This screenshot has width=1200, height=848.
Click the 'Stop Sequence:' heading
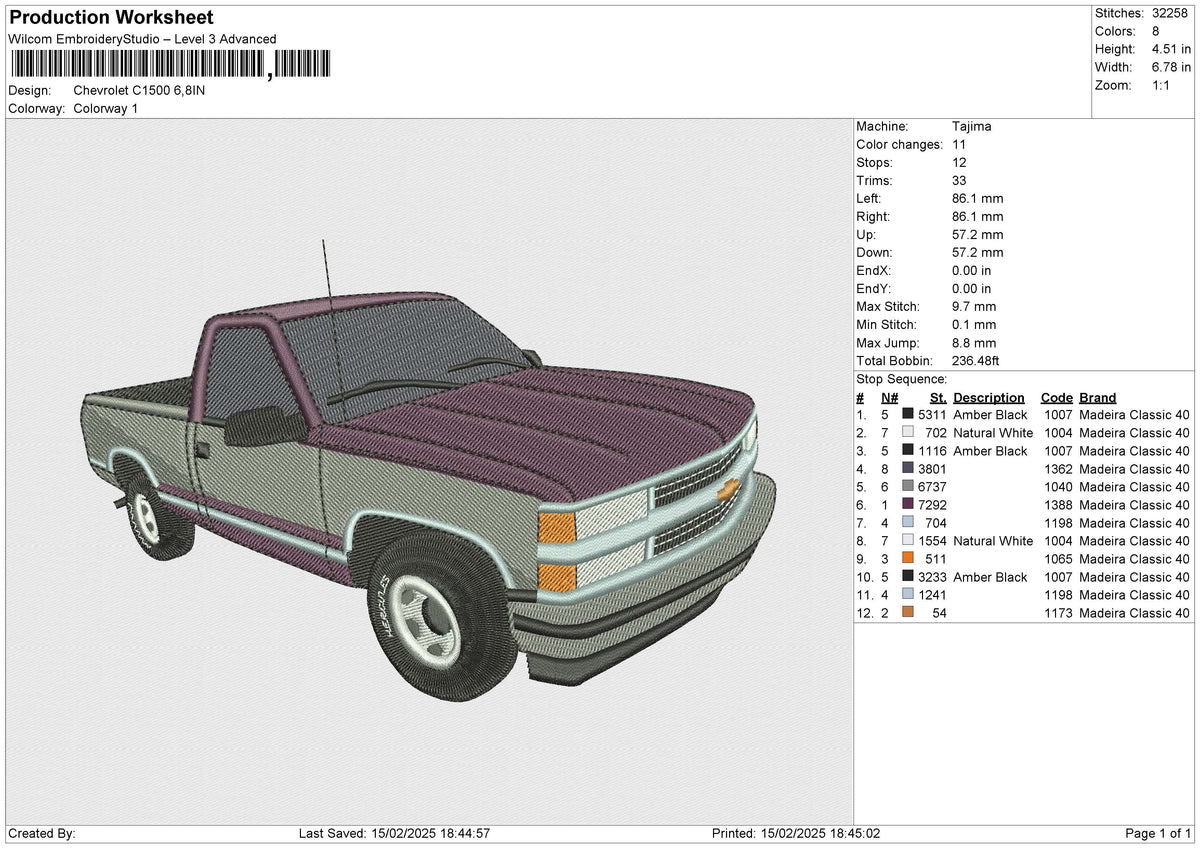coord(902,379)
